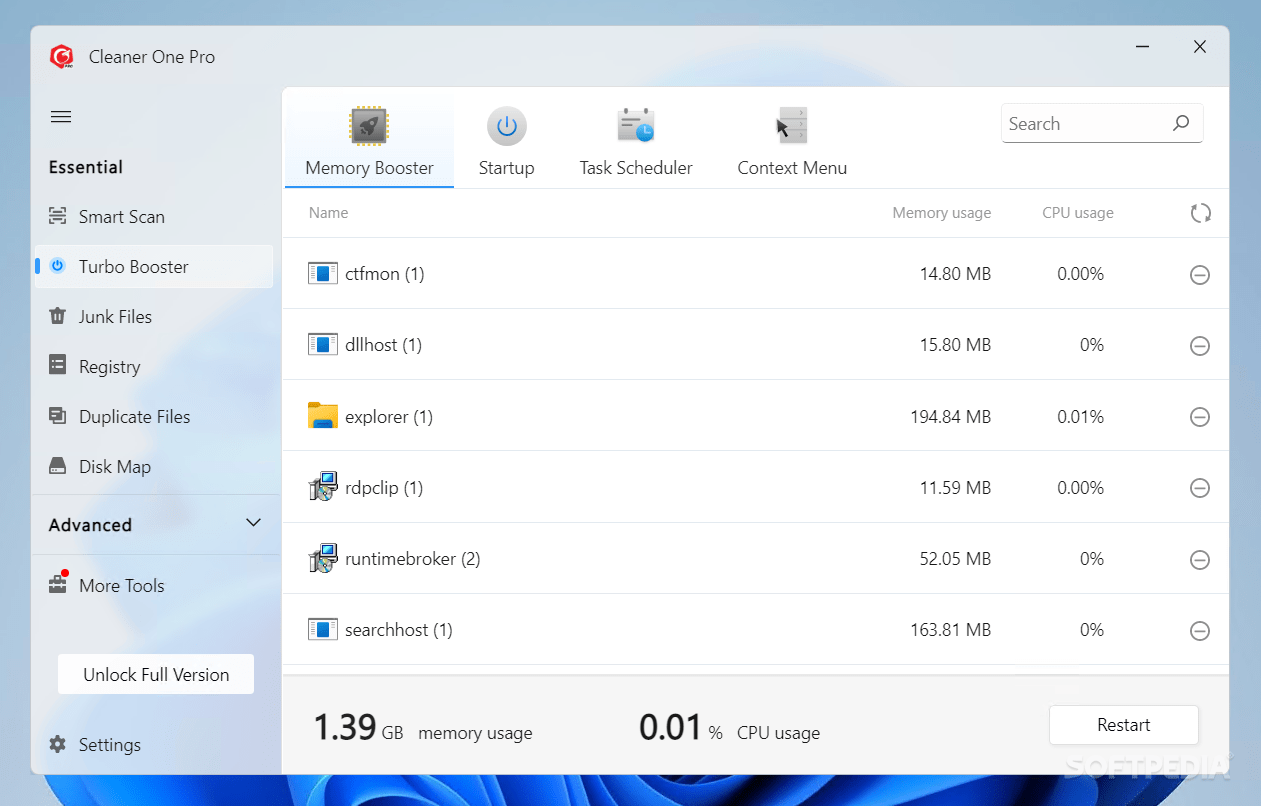Image resolution: width=1261 pixels, height=806 pixels.
Task: Click the Cleaner One Pro logo icon
Action: pyautogui.click(x=62, y=57)
